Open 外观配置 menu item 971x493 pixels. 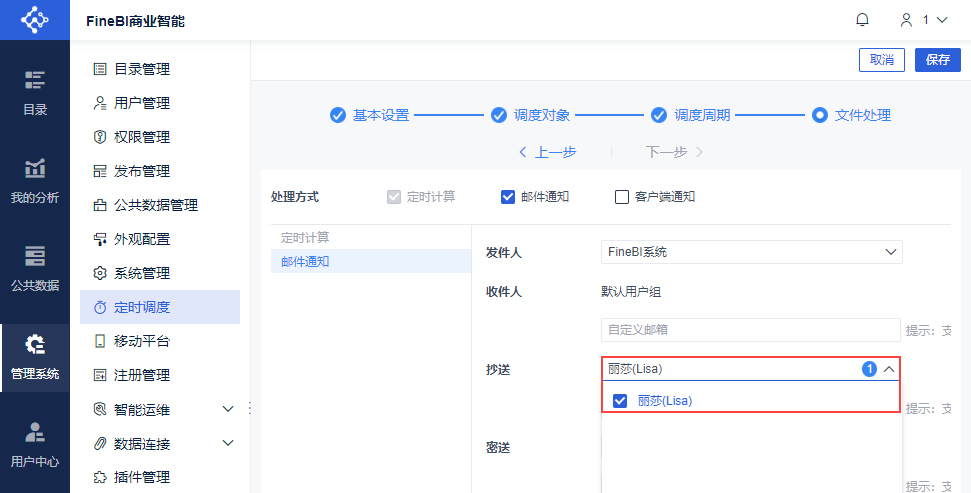160,239
